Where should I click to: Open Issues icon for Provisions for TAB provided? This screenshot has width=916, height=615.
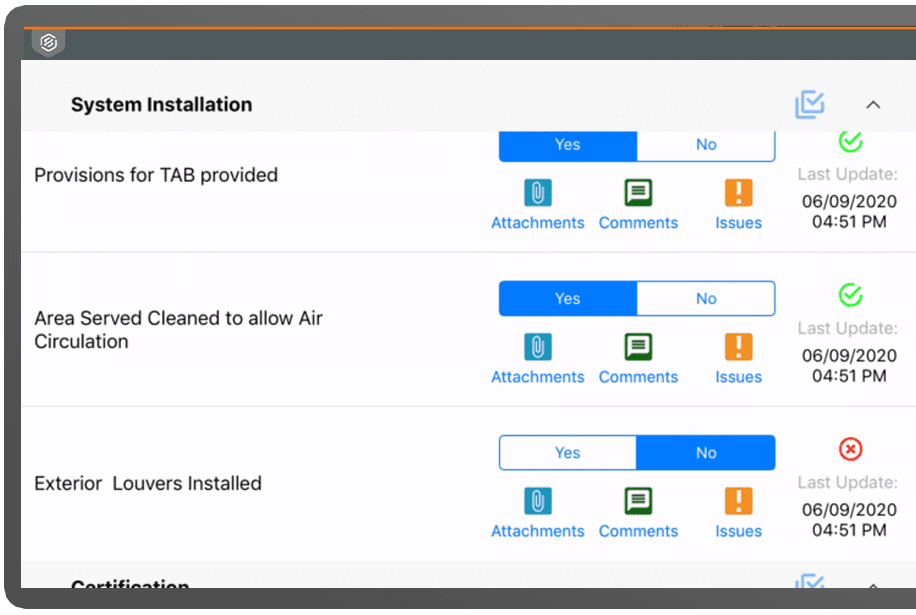[x=738, y=193]
